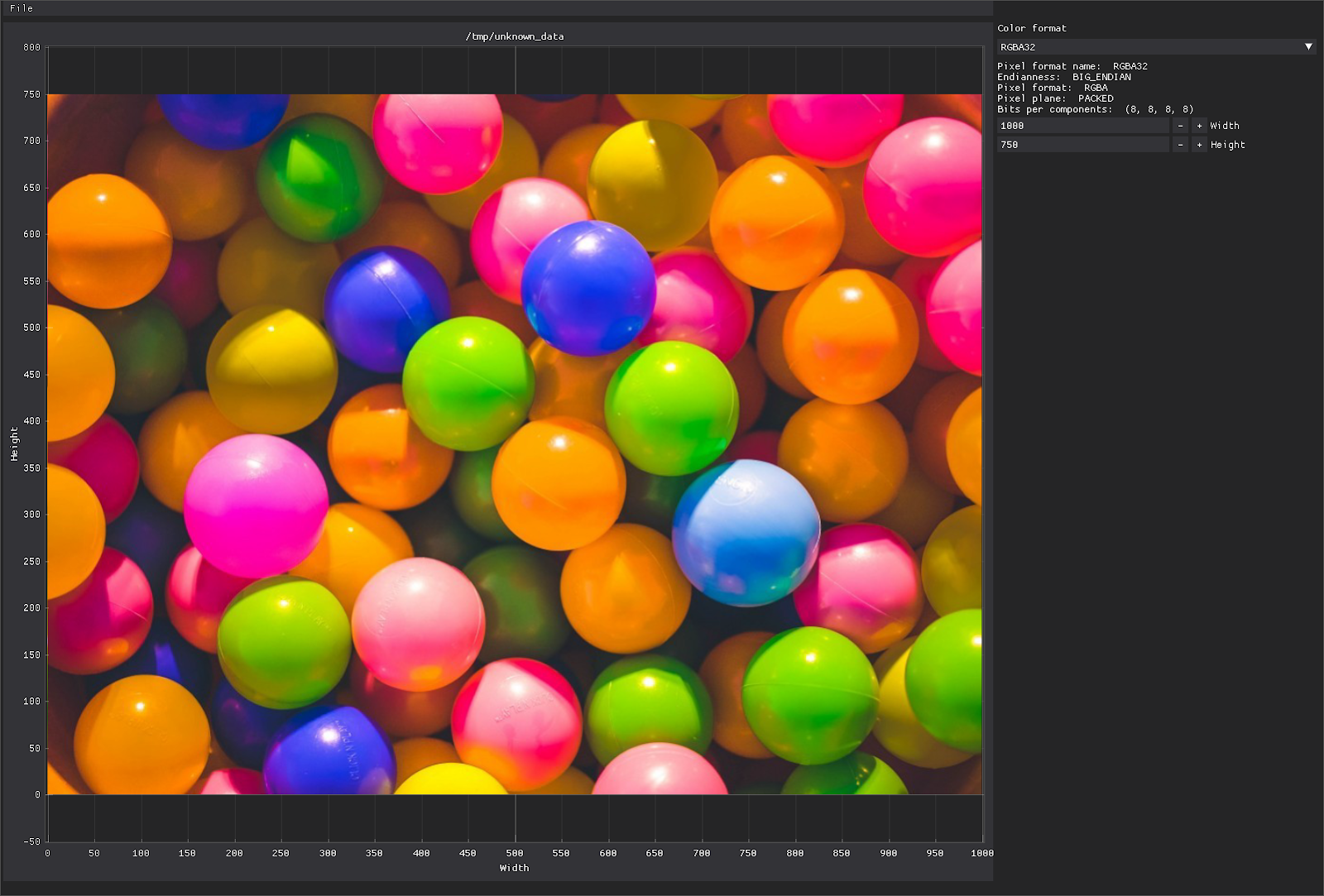
Task: Click the 500 tick on Width axis
Action: pyautogui.click(x=515, y=853)
